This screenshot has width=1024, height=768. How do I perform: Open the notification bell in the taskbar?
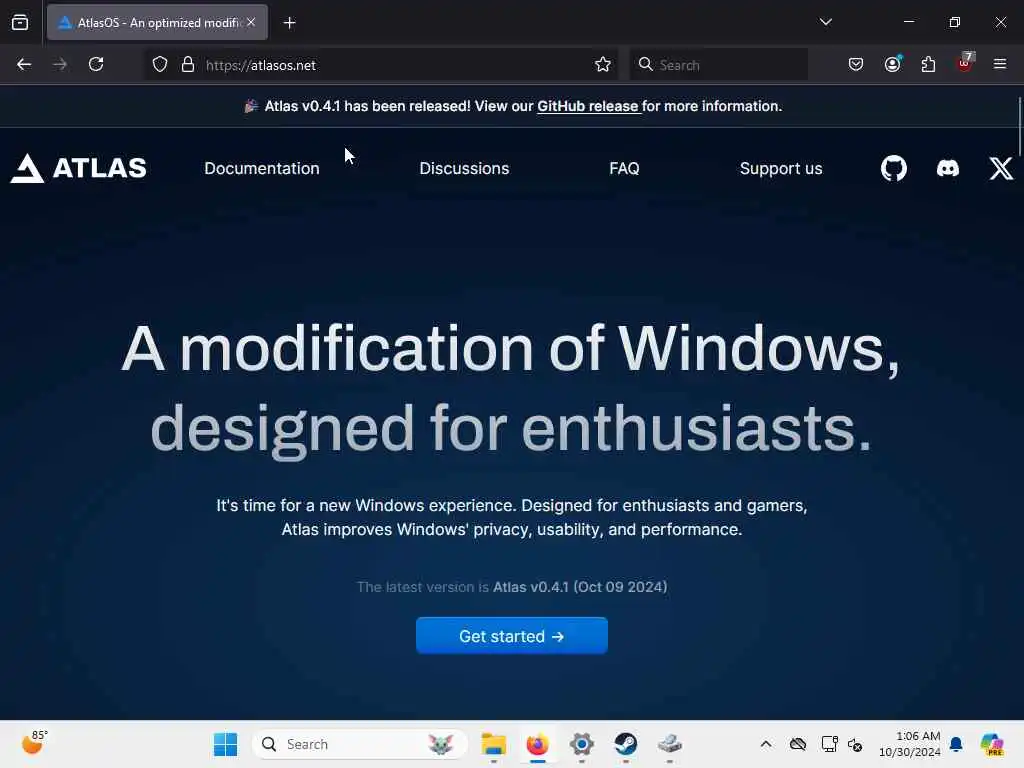(956, 744)
